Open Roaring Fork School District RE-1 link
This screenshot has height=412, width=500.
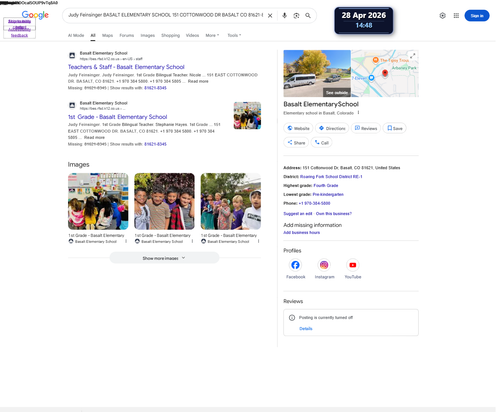click(x=331, y=177)
